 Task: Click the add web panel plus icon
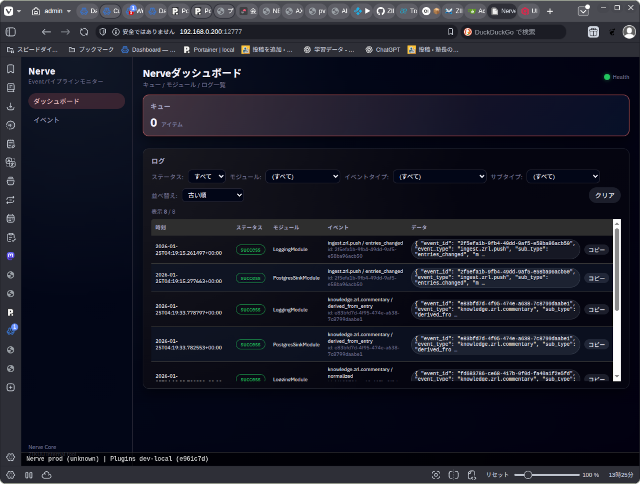click(10, 387)
